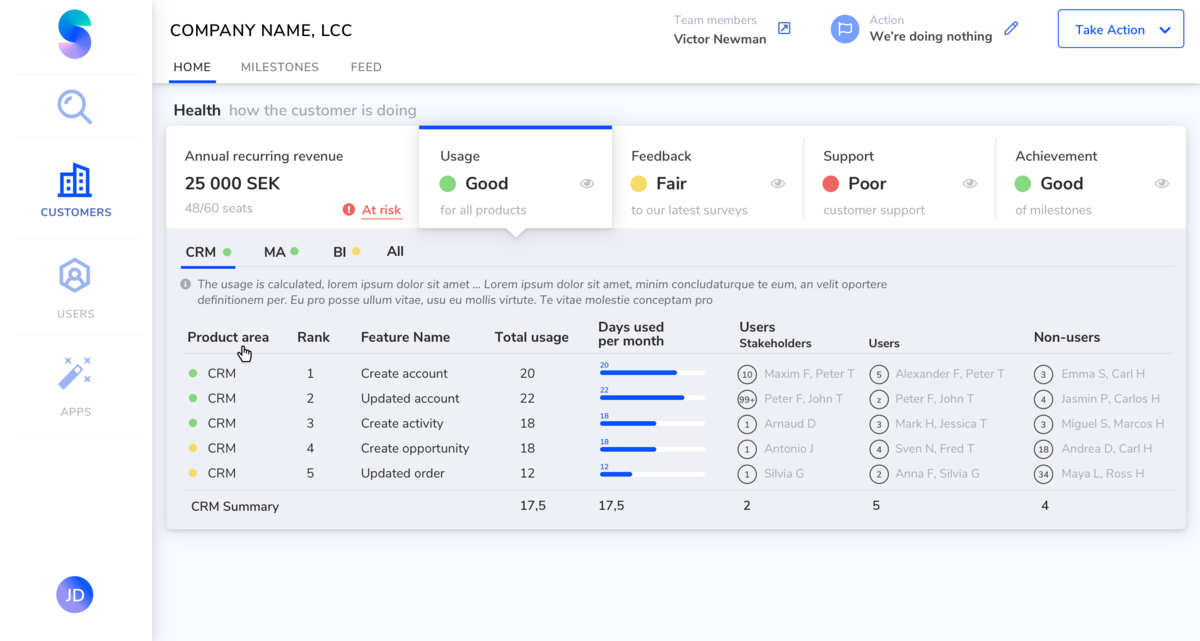Switch to the MILESTONES tab
Screen dimensions: 1200x641
pyautogui.click(x=279, y=67)
